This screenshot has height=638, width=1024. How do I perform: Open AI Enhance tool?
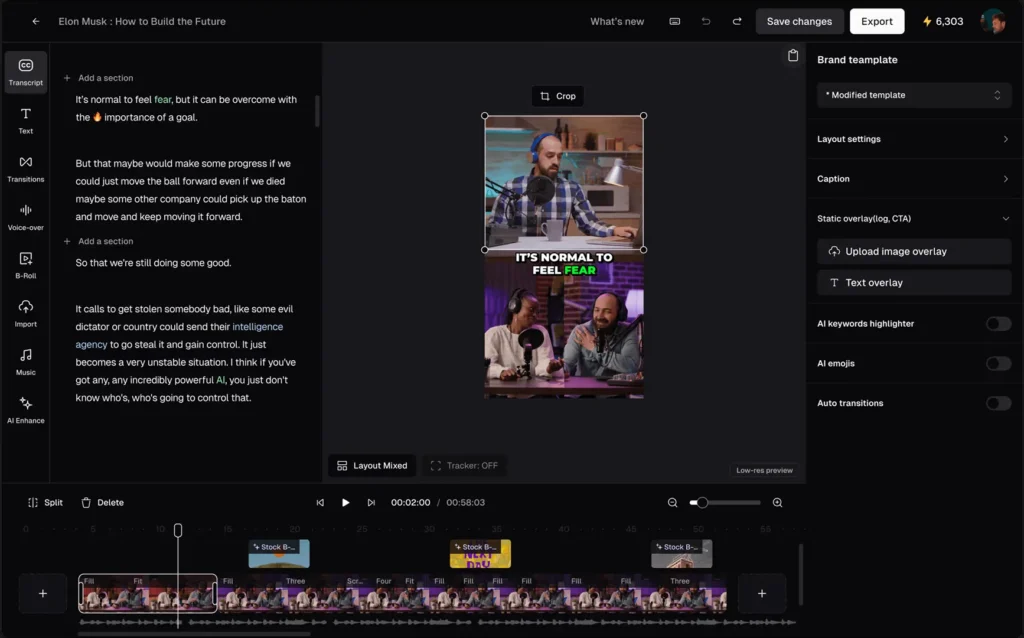[x=26, y=409]
